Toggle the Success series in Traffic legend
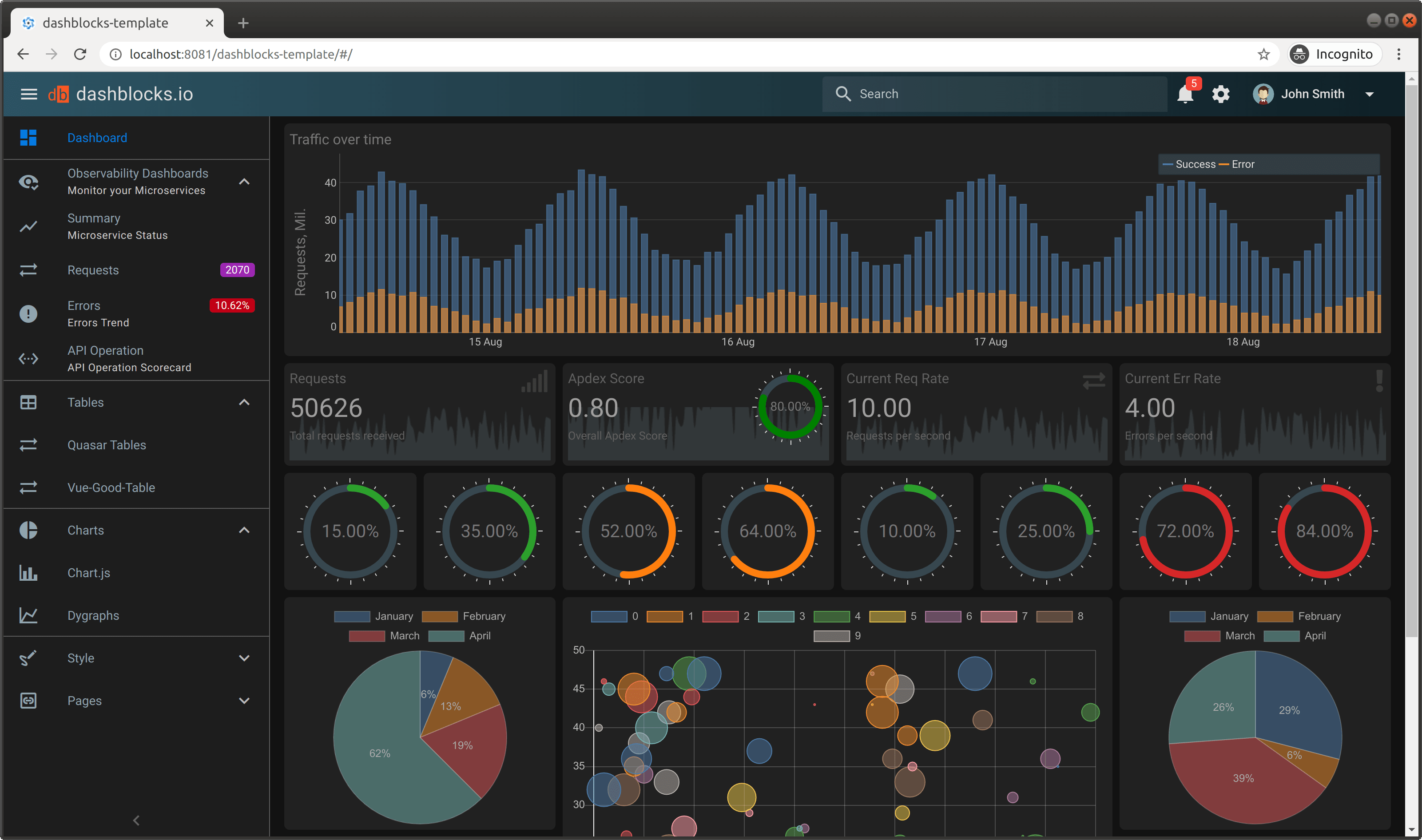 click(1192, 164)
